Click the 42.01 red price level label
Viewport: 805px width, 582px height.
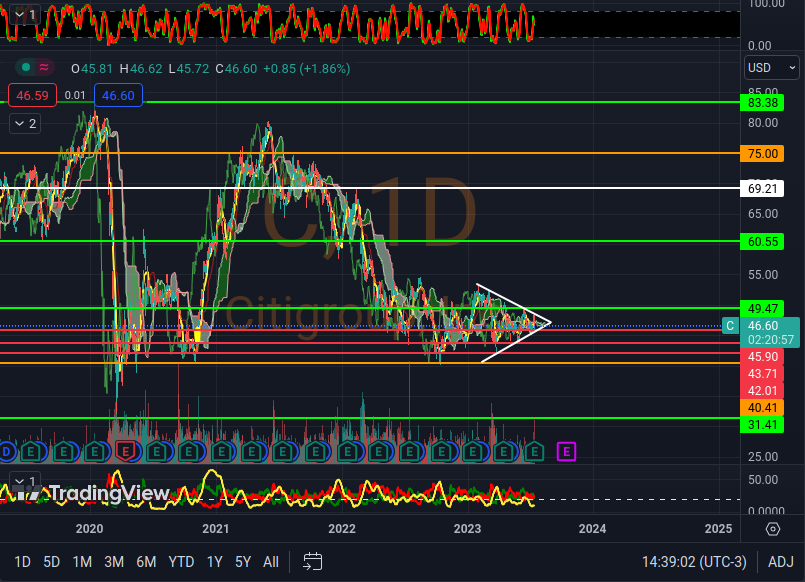(x=762, y=391)
